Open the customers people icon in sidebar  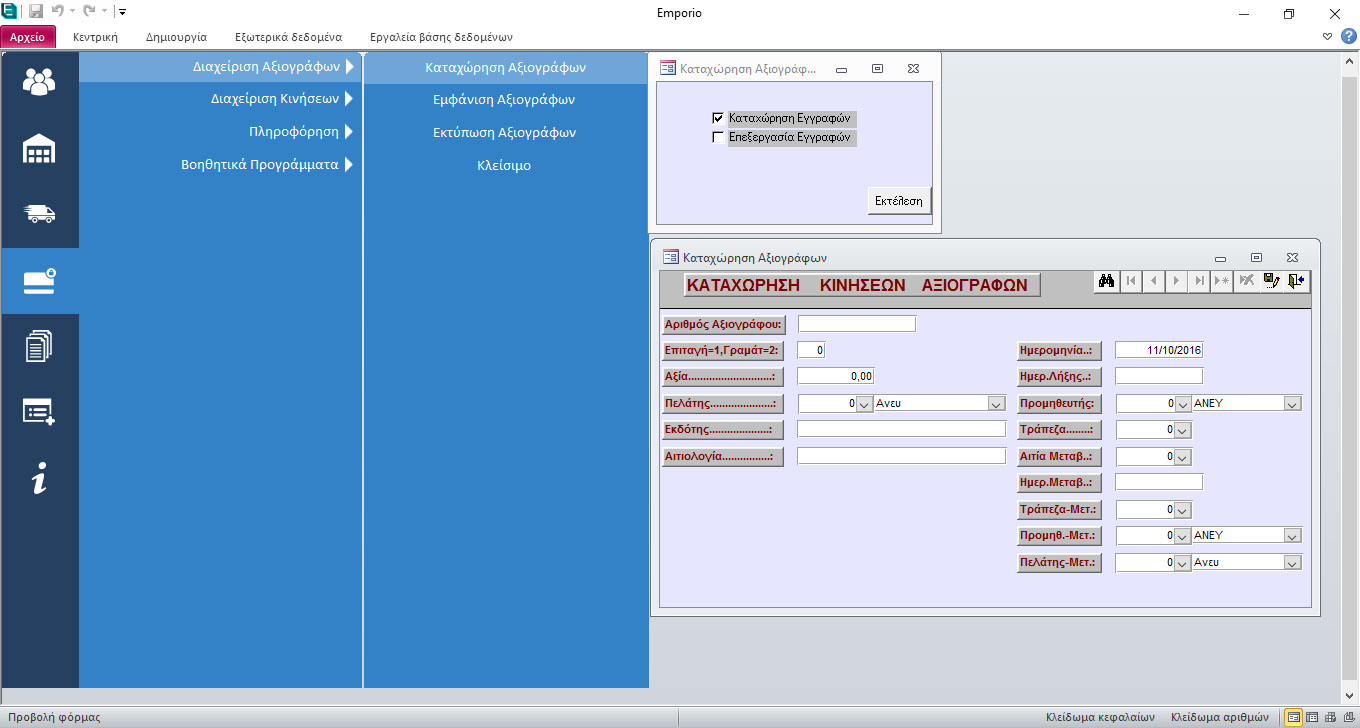39,82
